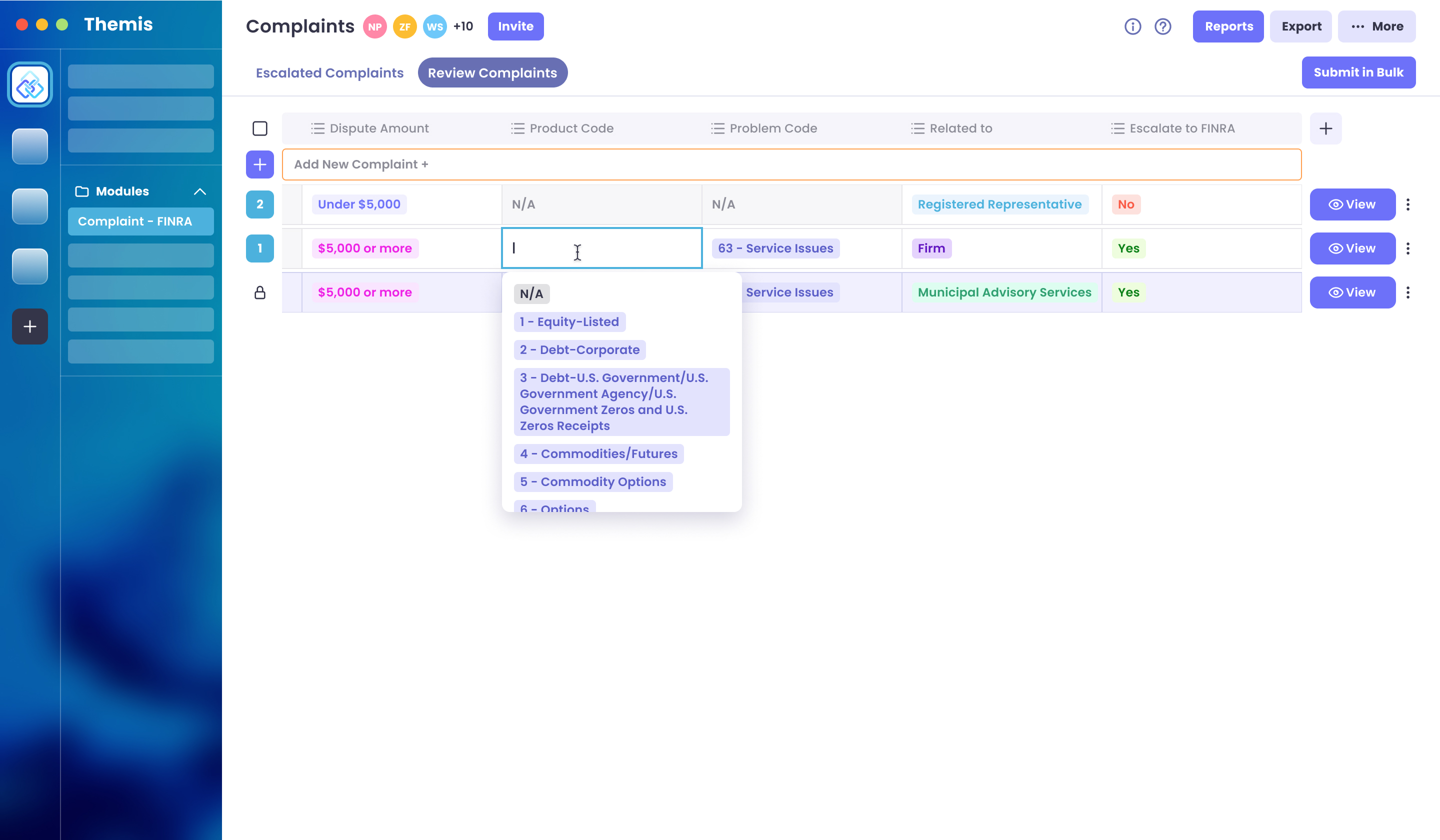Viewport: 1440px width, 840px height.
Task: Open three-dot menu for row 1
Action: (x=1407, y=248)
